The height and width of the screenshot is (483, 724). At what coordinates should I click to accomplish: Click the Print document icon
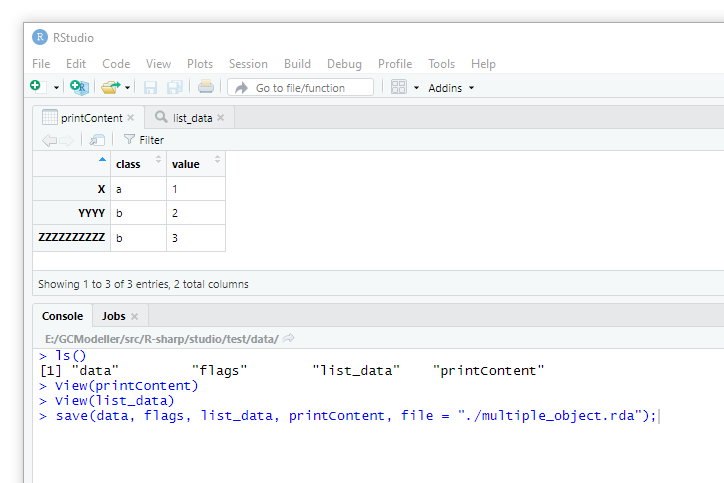point(205,87)
